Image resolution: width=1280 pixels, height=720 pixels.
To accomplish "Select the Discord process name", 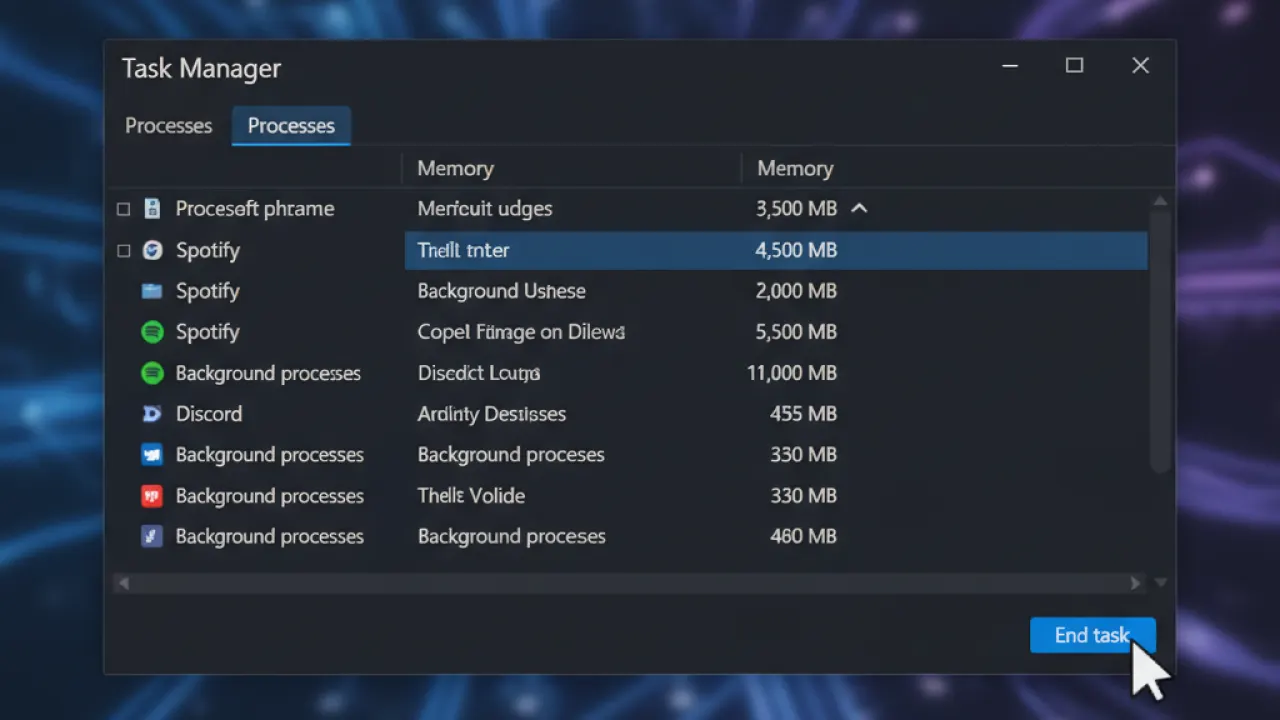I will coord(209,414).
